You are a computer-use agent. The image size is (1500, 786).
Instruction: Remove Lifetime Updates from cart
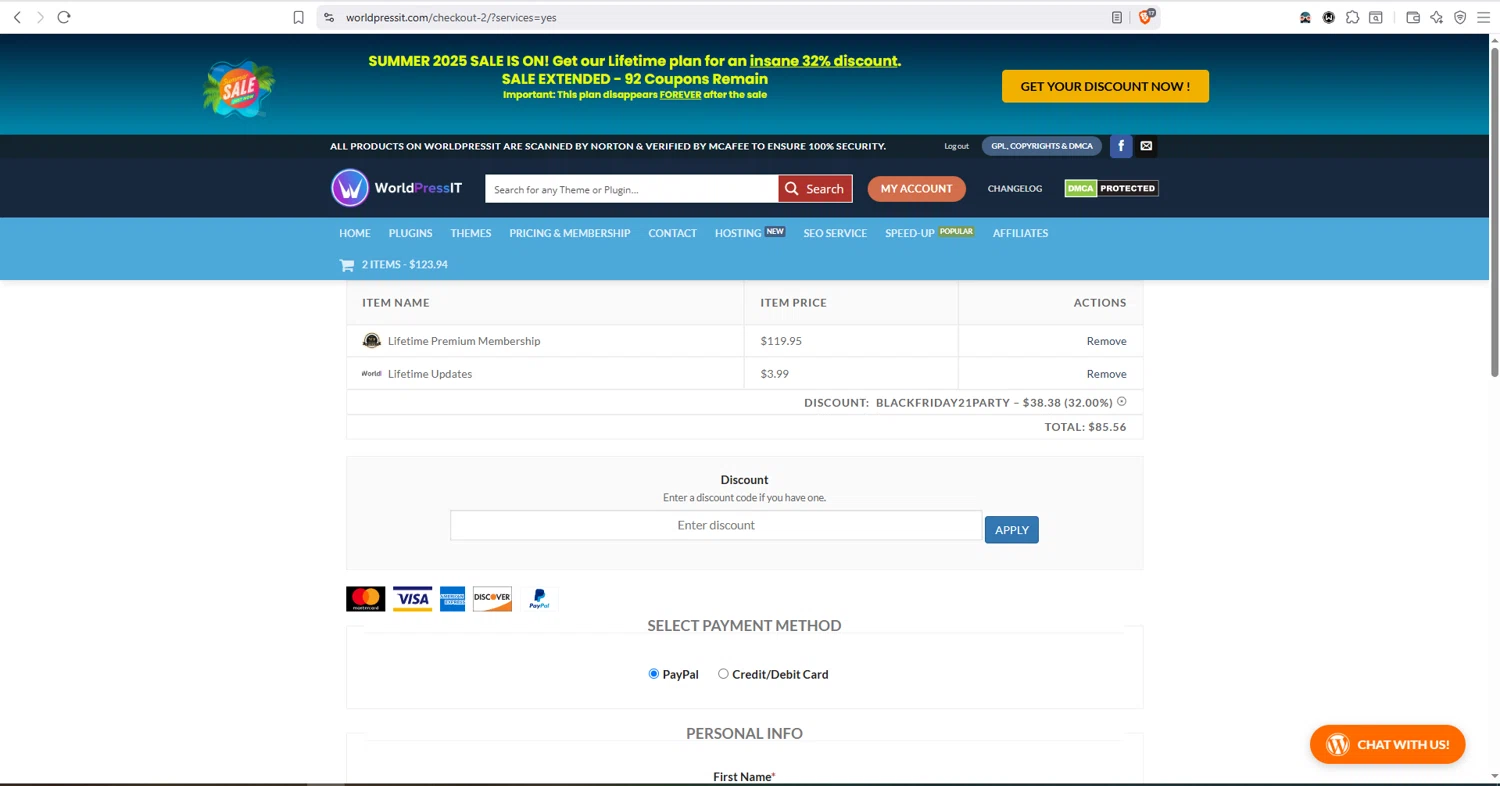[1106, 374]
